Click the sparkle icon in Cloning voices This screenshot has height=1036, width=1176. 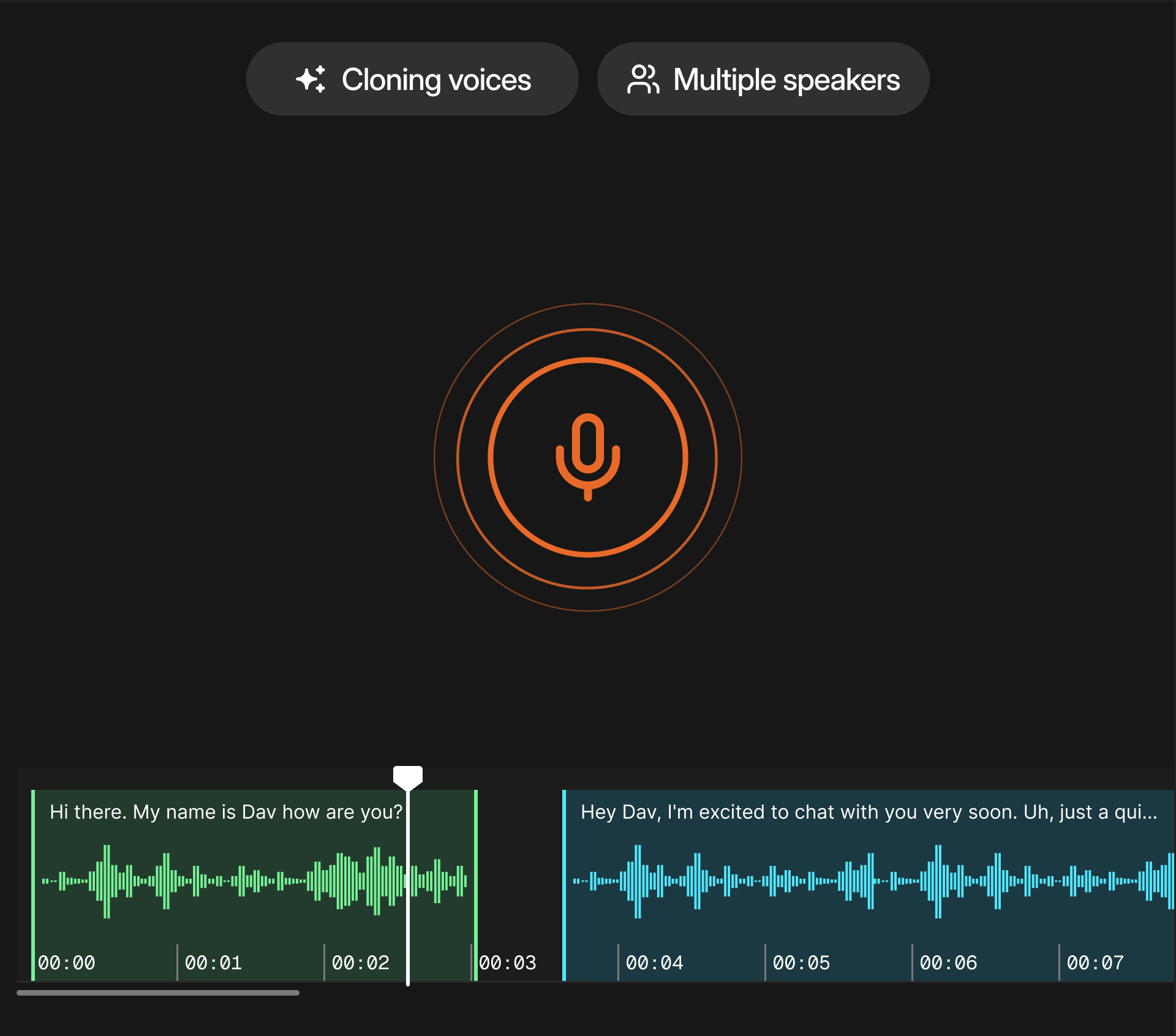[311, 79]
